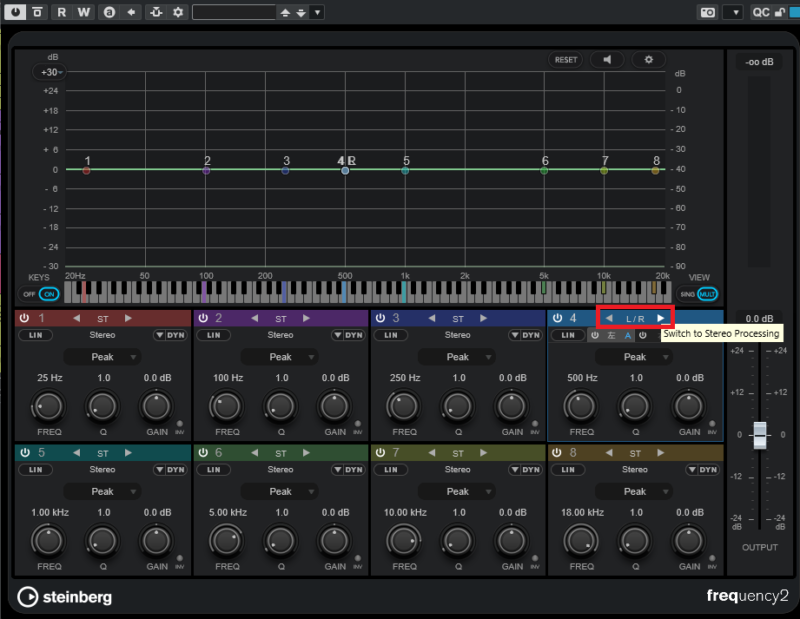This screenshot has width=800, height=619.
Task: Open toolbar gear settings icon
Action: 178,12
